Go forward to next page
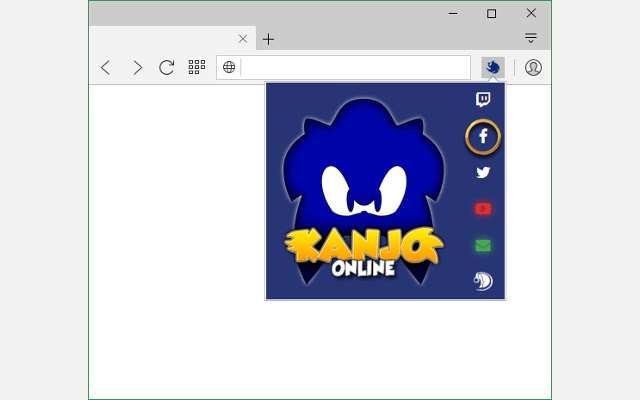 coord(137,67)
